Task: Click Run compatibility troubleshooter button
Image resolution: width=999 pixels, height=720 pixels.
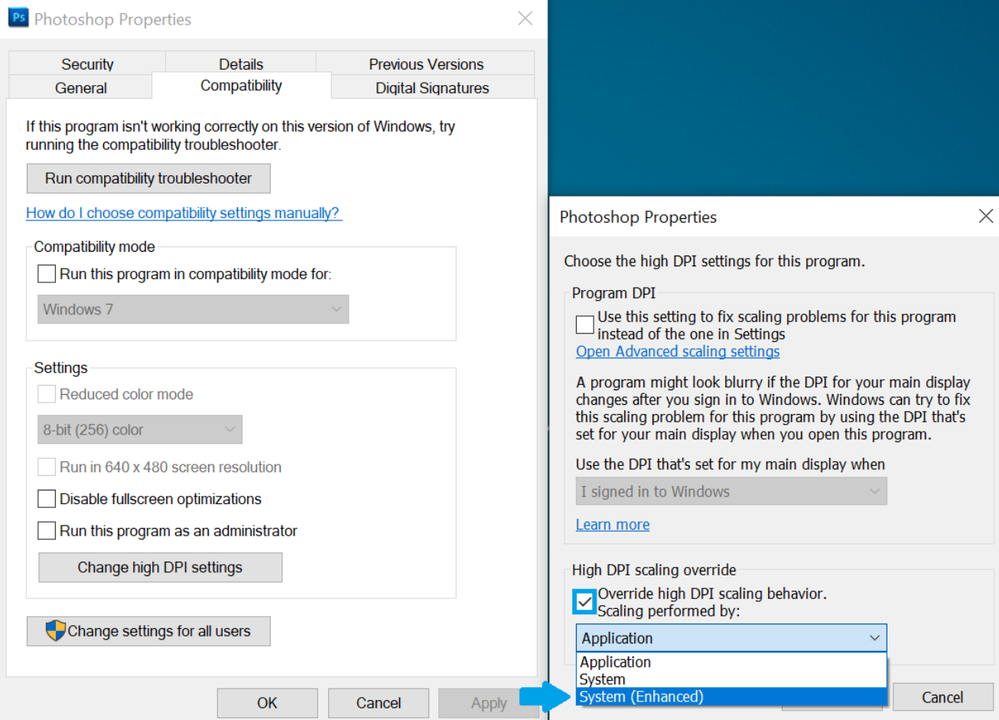Action: (x=148, y=178)
